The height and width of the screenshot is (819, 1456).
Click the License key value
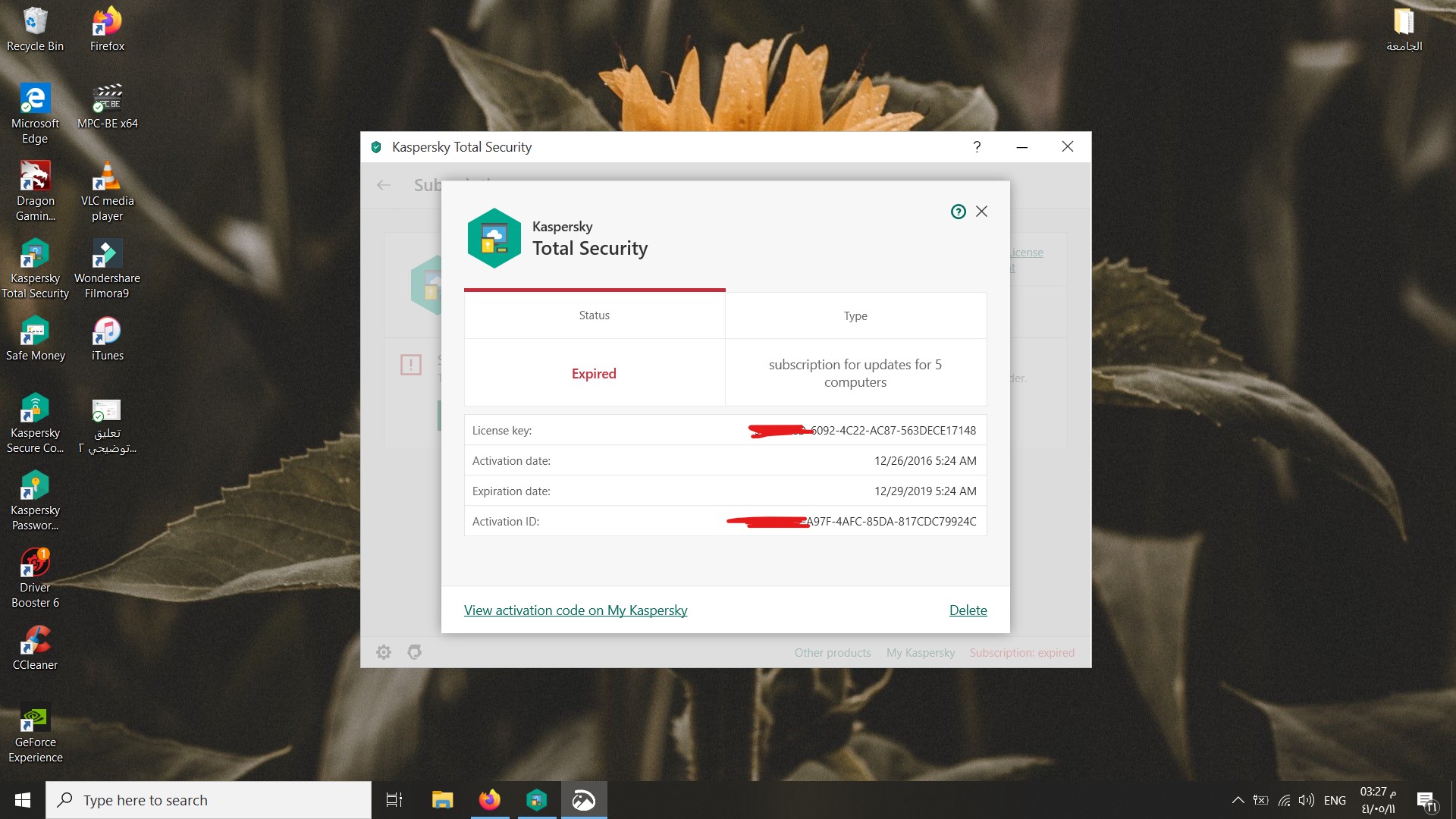pos(862,431)
